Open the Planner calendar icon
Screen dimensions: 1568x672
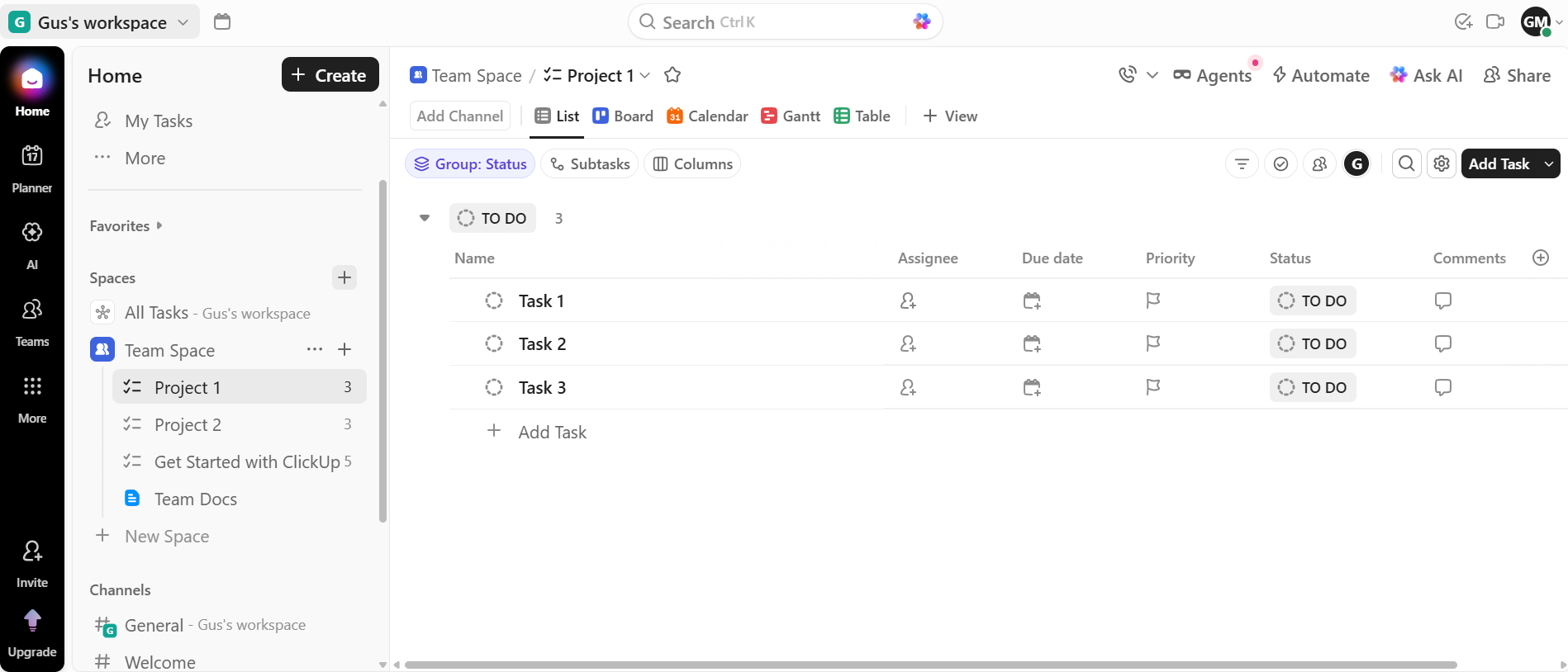pos(32,155)
